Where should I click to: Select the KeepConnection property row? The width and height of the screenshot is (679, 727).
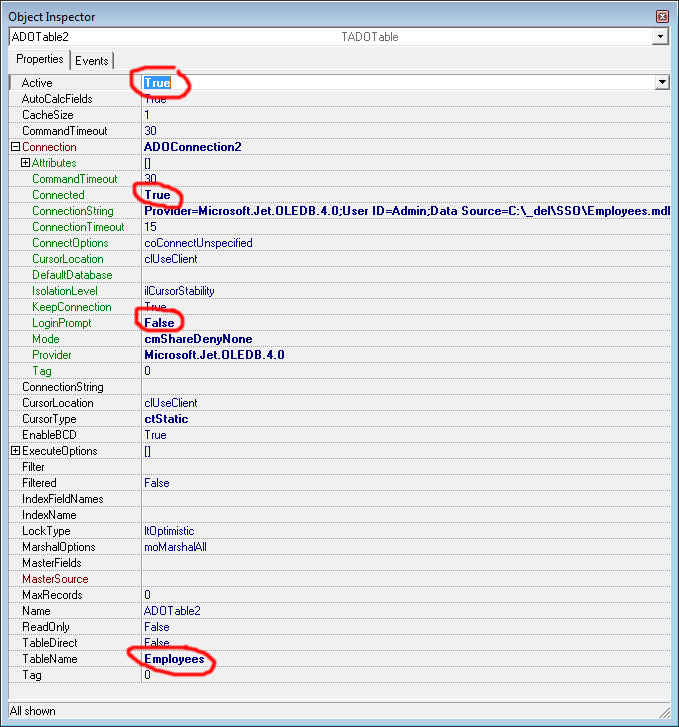[x=72, y=307]
